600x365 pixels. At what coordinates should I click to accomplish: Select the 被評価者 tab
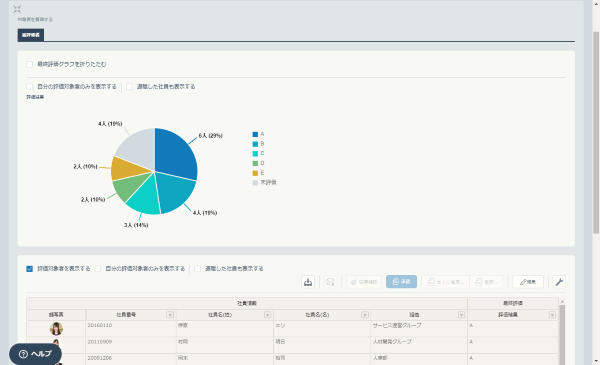click(x=31, y=35)
